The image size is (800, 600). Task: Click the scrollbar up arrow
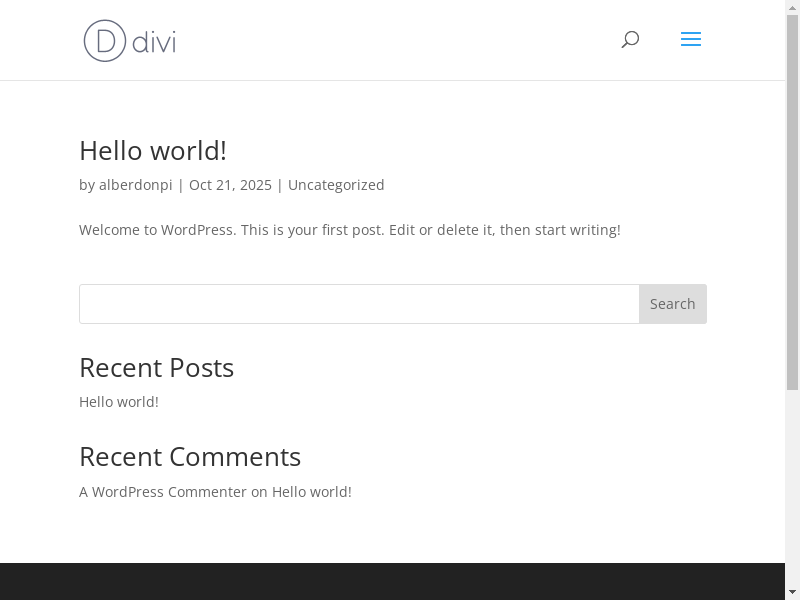(792, 7)
